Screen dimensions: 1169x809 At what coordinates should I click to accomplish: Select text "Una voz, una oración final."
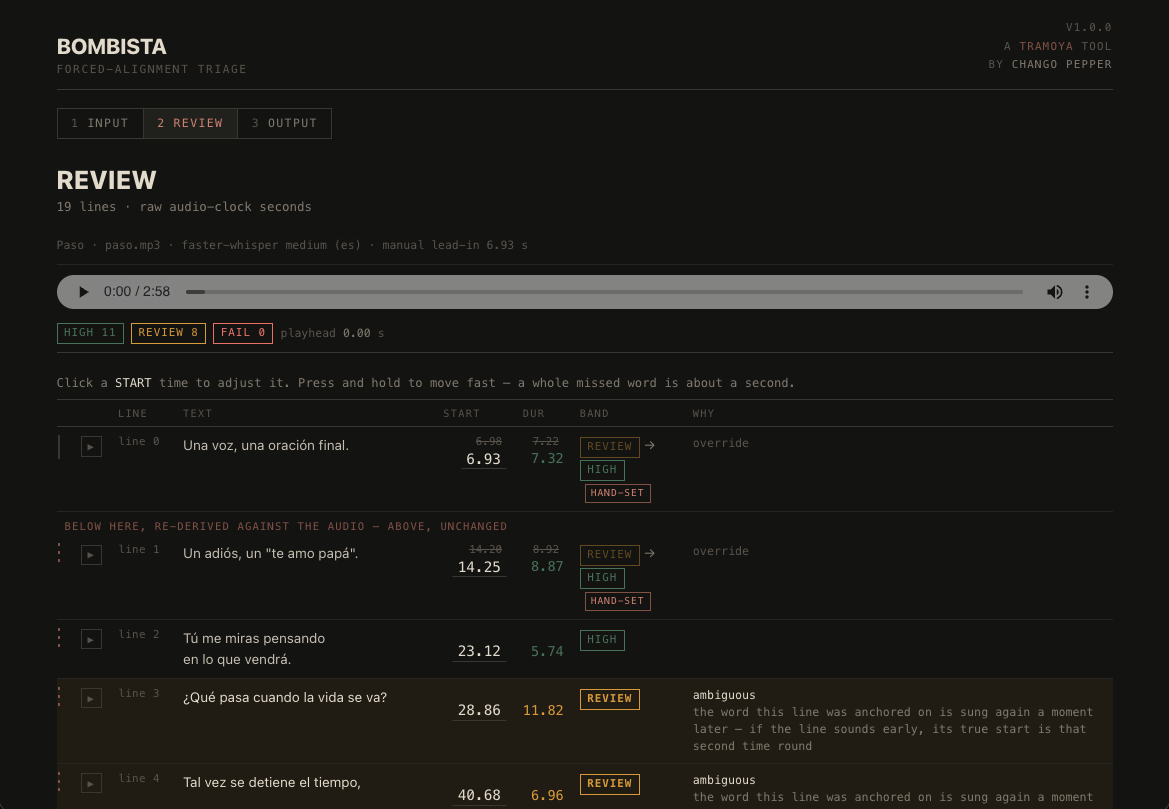266,446
